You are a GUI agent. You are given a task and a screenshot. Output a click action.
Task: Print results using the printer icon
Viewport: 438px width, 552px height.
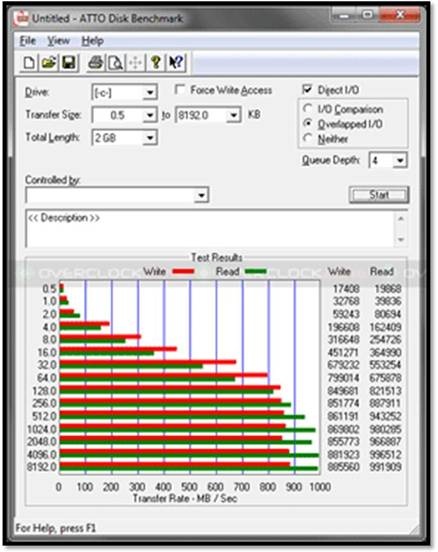pos(96,63)
